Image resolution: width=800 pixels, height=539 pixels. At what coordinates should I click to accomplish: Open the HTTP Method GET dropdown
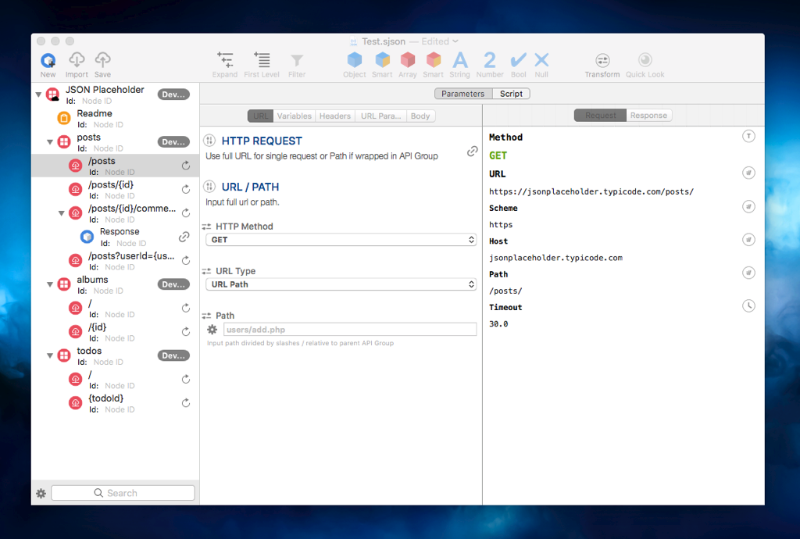pyautogui.click(x=341, y=240)
